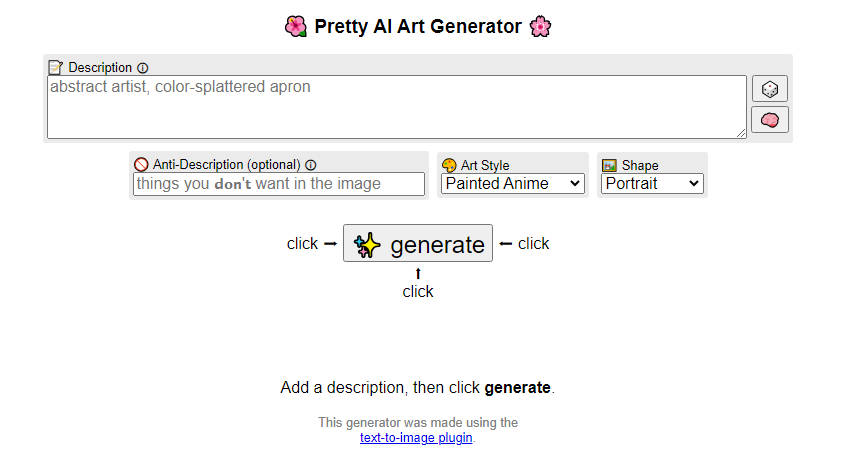The height and width of the screenshot is (476, 850).
Task: Click the red prohibited icon beside Anti-Description
Action: coord(141,165)
